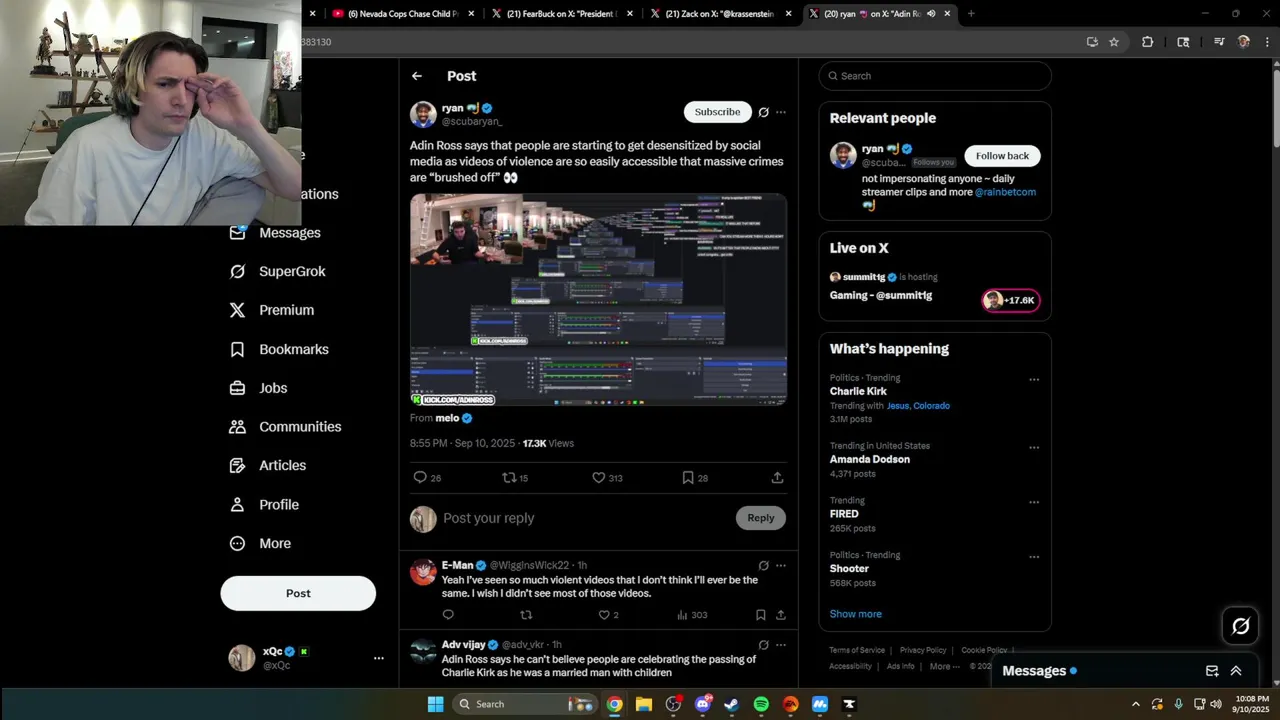Share ryan's post via the share icon
Screen dimensions: 1280x720
(x=777, y=478)
